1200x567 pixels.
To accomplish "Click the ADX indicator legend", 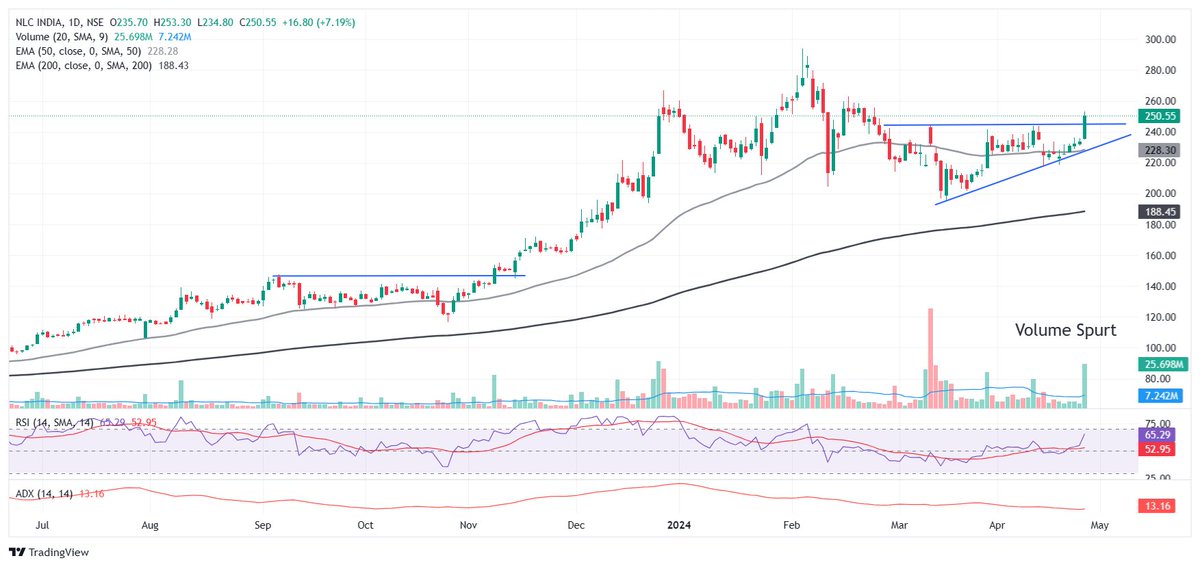I will (x=59, y=494).
